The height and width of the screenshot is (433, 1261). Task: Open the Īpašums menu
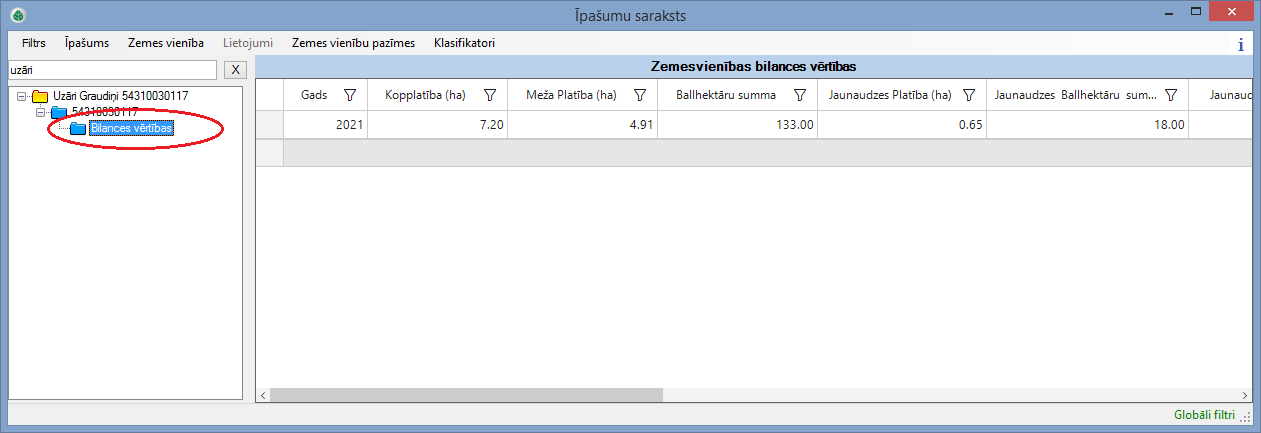87,43
